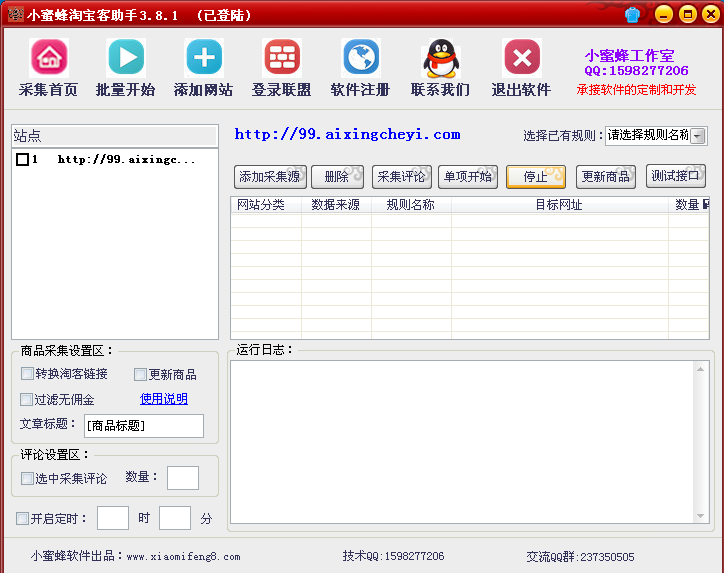The height and width of the screenshot is (573, 724).
Task: Enable 选中采集评论 checkbox
Action: click(x=27, y=479)
